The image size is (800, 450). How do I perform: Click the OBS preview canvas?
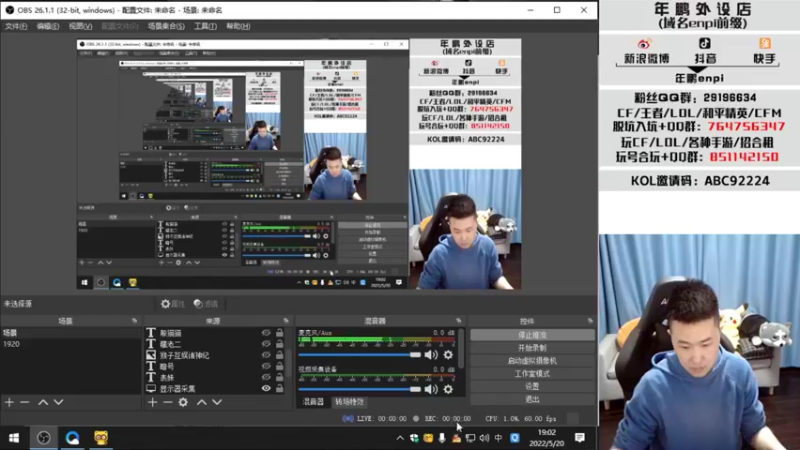click(299, 163)
